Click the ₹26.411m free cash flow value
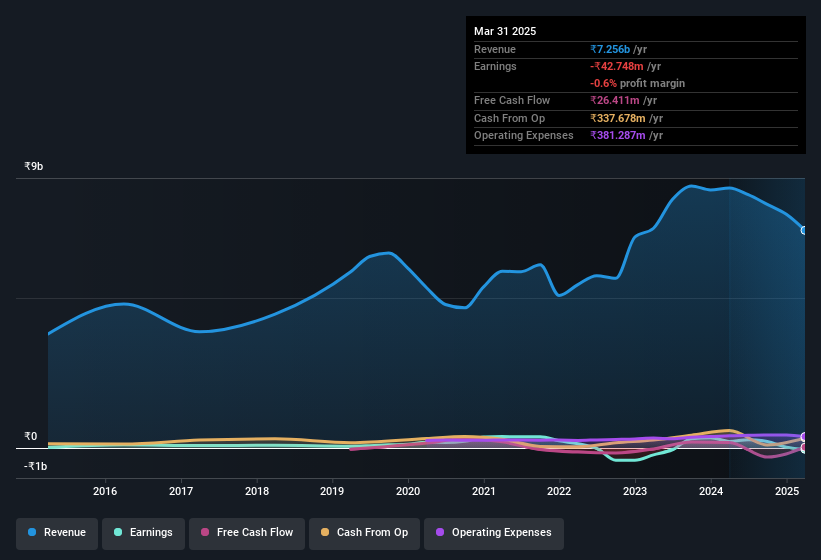The height and width of the screenshot is (560, 821). (615, 100)
